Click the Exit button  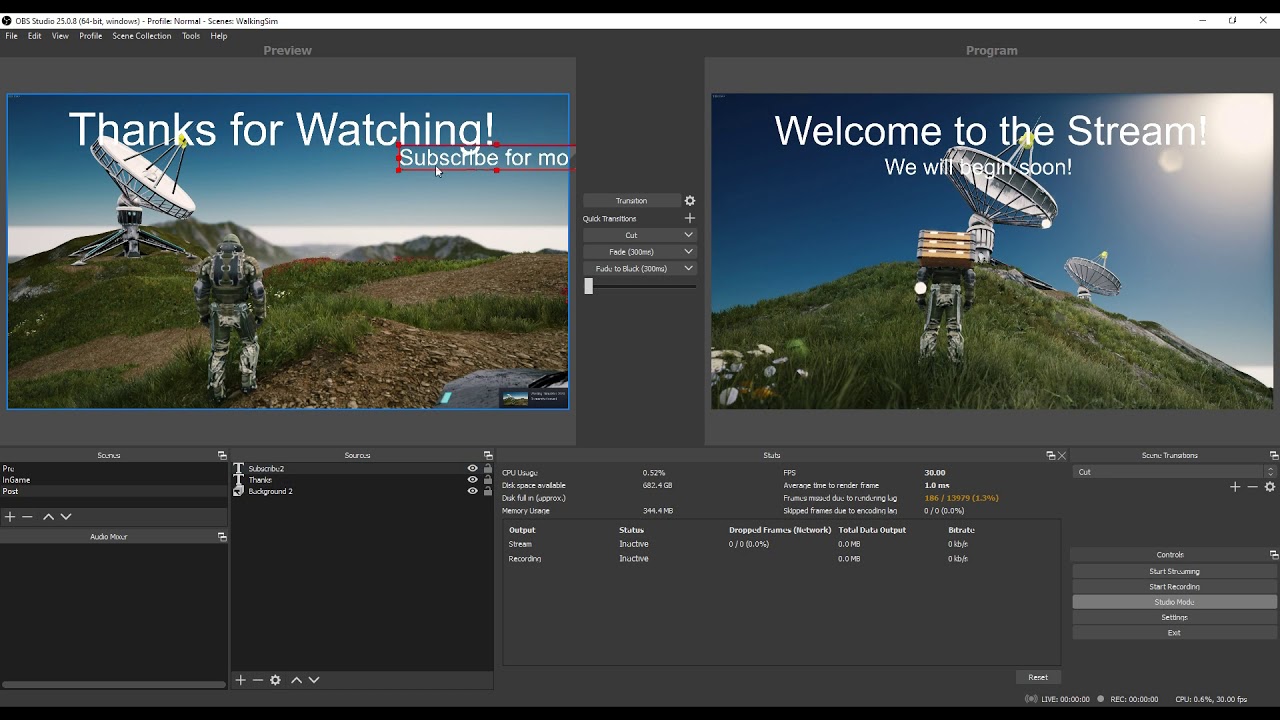tap(1174, 633)
